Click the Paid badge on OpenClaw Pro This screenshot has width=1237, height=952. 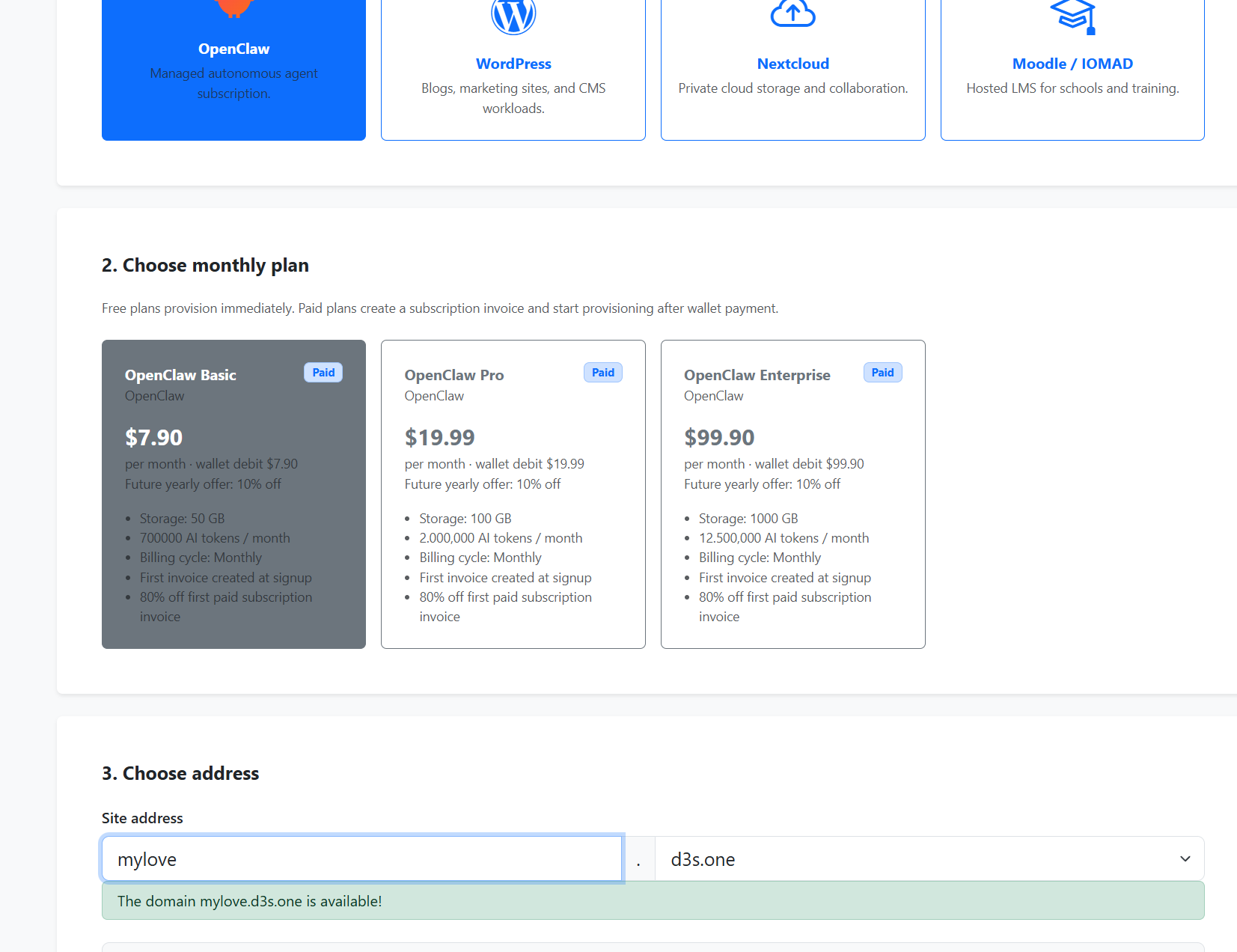pyautogui.click(x=602, y=373)
